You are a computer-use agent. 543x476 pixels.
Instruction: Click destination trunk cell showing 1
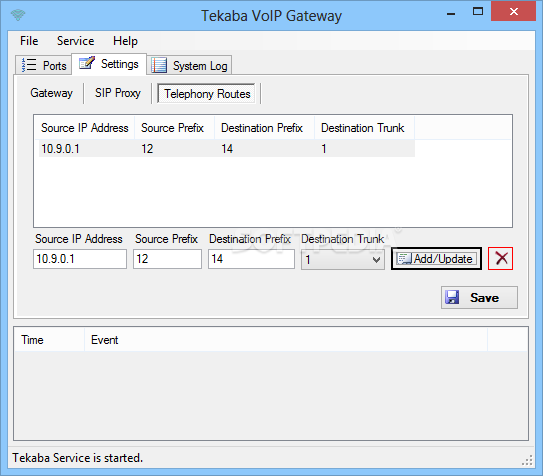coord(324,149)
